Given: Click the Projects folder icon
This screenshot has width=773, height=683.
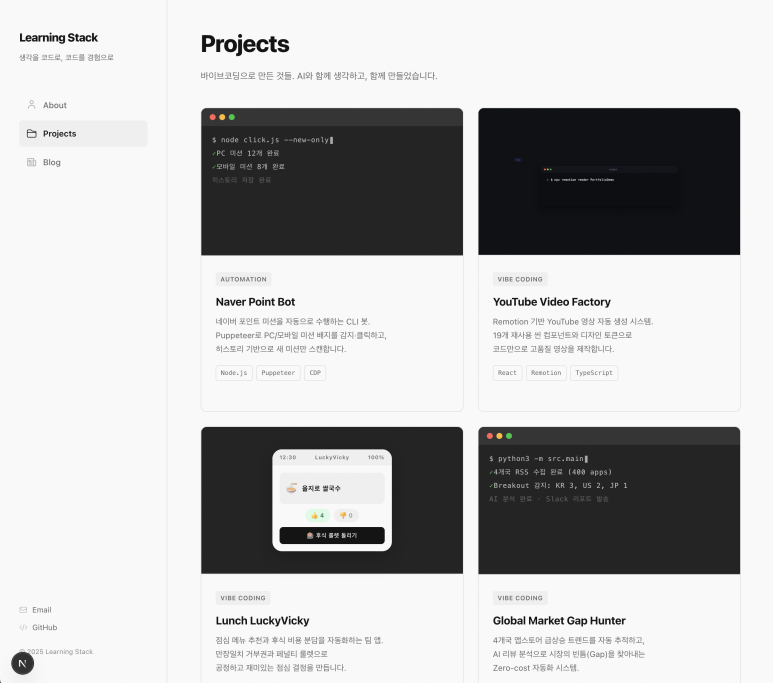Looking at the screenshot, I should [x=32, y=134].
